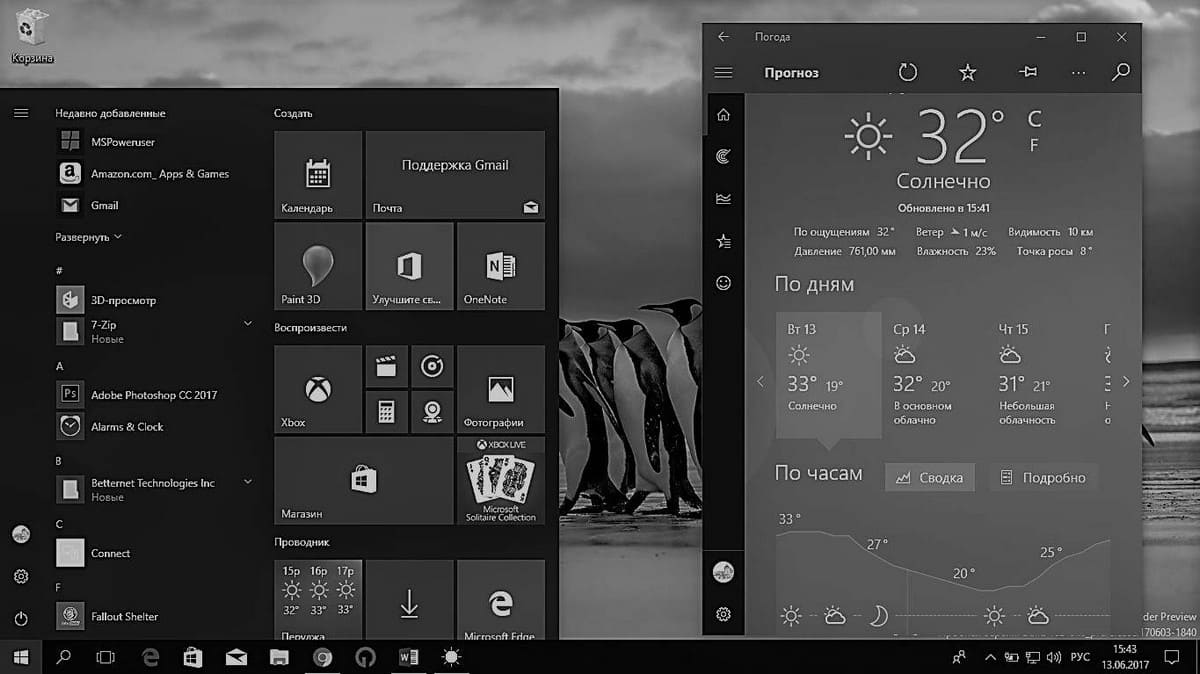Open the Фотографии tile

tap(501, 389)
